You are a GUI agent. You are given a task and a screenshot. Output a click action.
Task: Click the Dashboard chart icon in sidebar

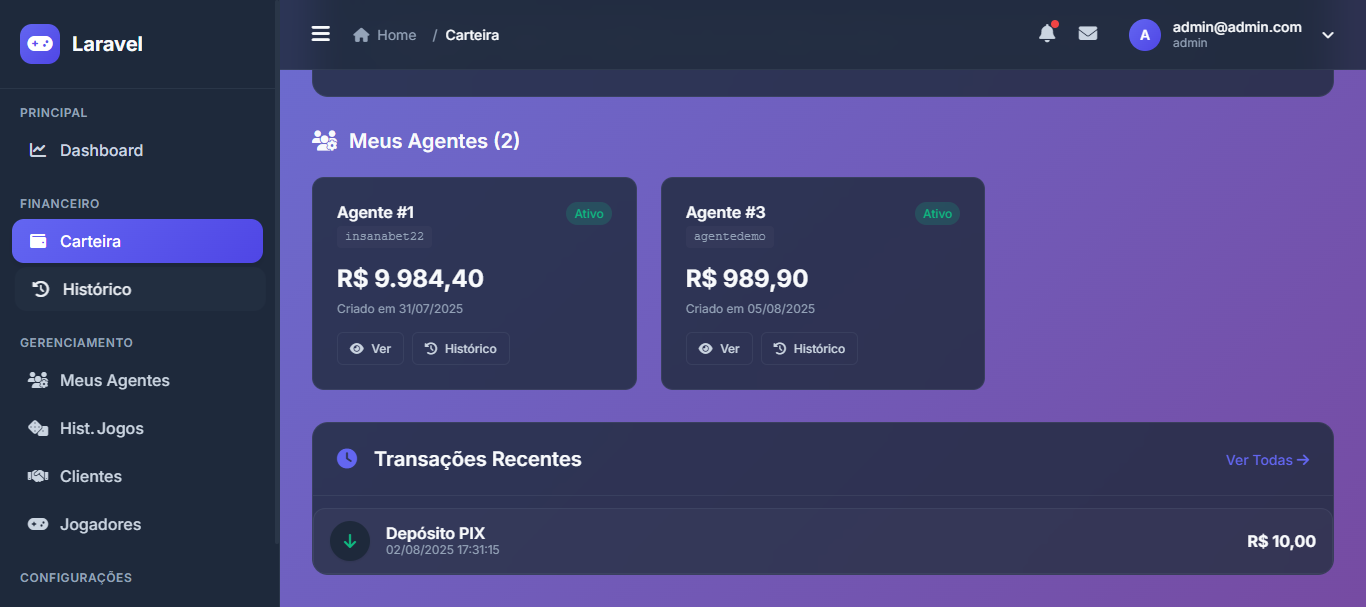coord(37,149)
